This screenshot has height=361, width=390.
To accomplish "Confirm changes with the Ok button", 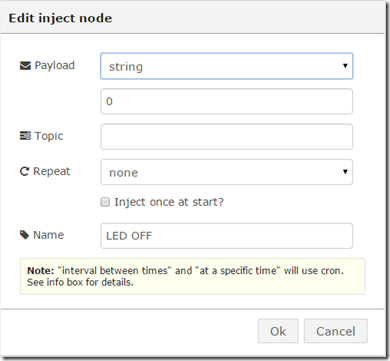I will click(278, 331).
